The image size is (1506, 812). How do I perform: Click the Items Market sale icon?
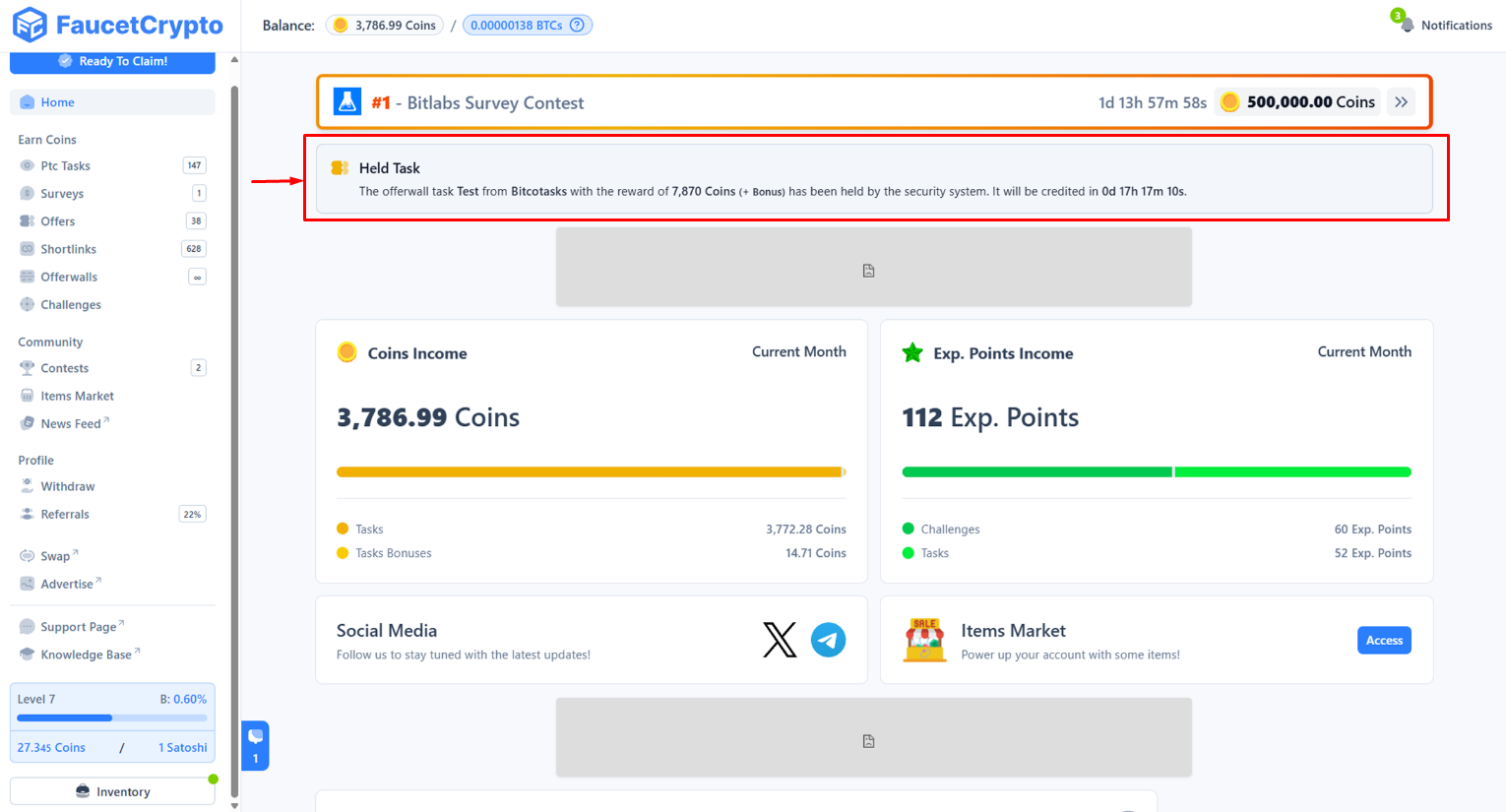923,640
